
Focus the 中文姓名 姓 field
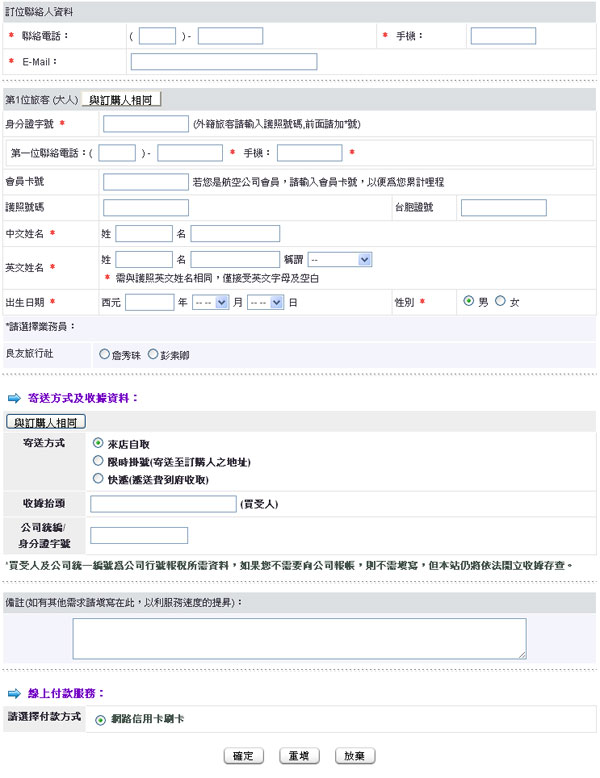click(144, 234)
